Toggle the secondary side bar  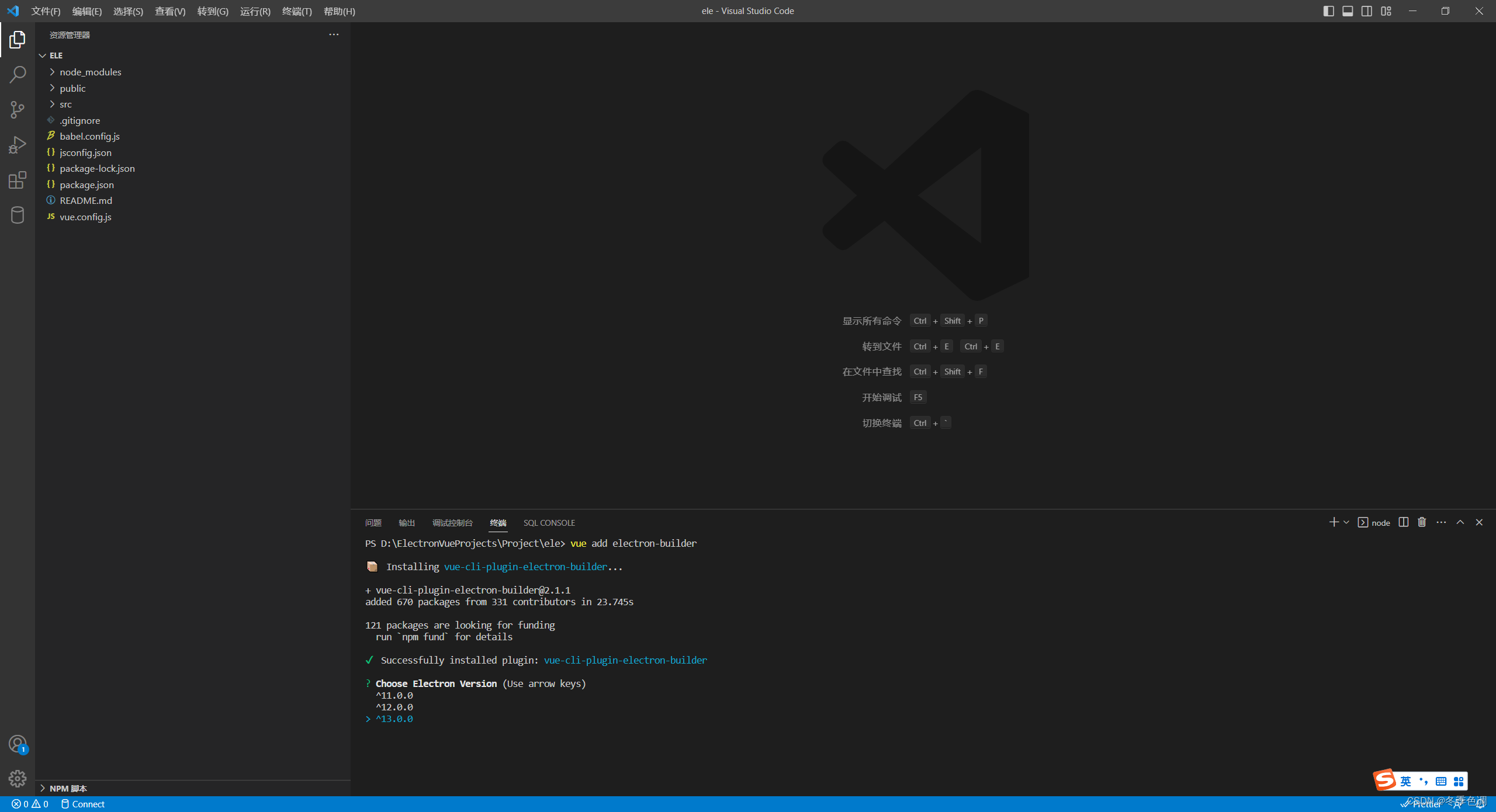coord(1367,11)
